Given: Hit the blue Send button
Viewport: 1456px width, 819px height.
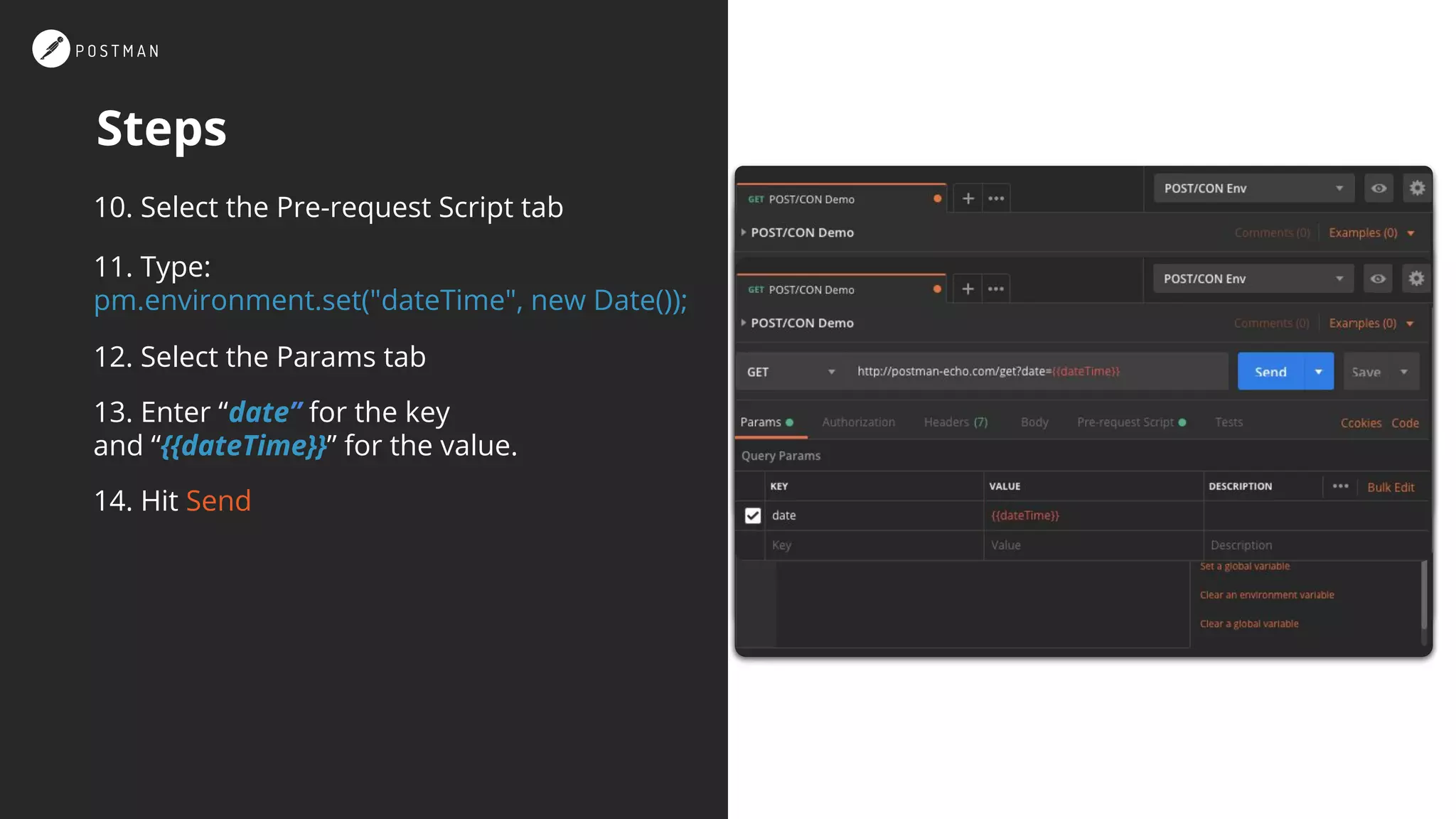Looking at the screenshot, I should pos(1271,372).
